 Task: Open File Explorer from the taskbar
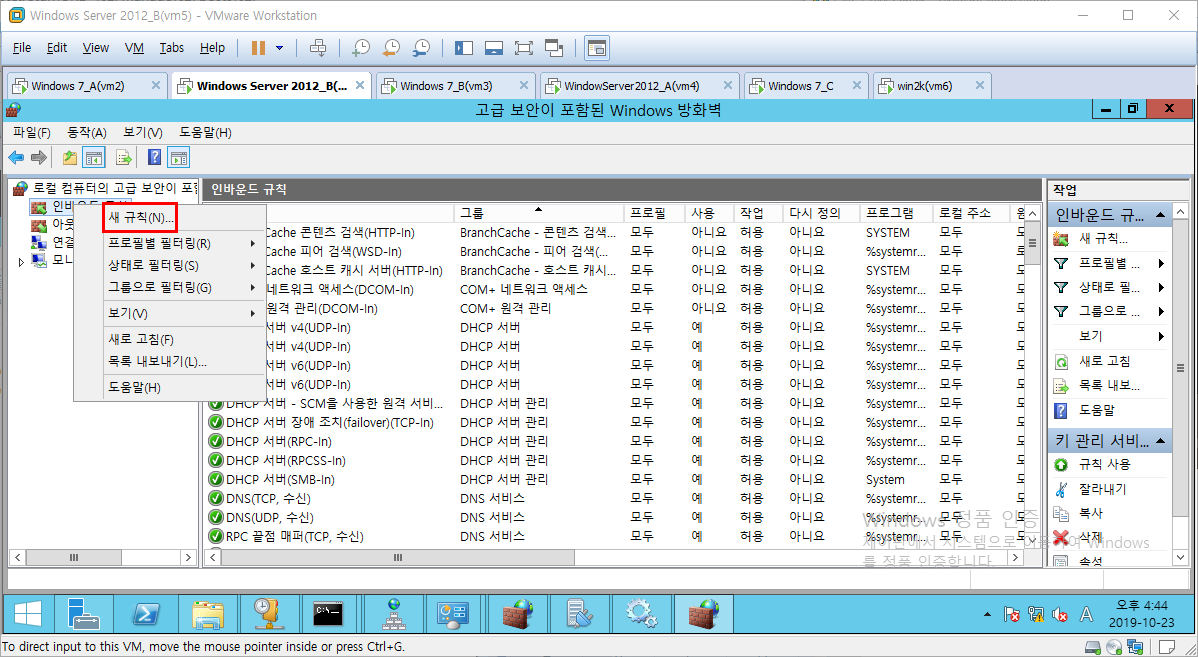208,613
